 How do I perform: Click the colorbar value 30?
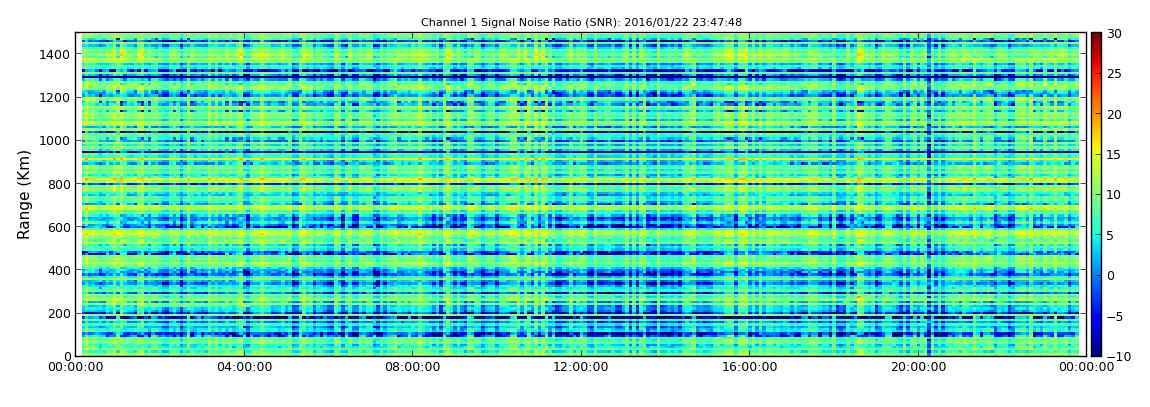pos(1115,34)
